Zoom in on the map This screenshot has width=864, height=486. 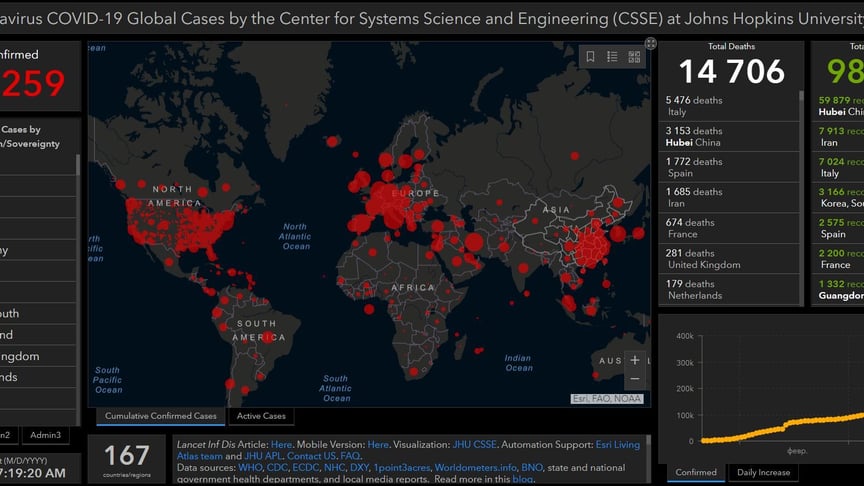(635, 360)
